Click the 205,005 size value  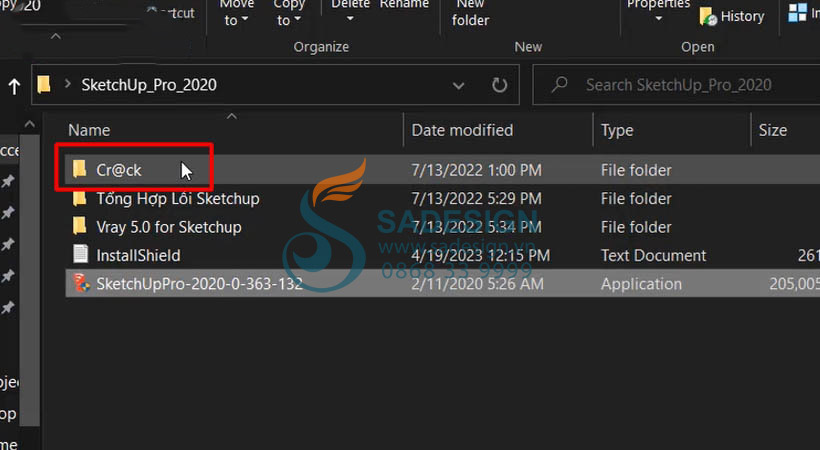tap(794, 284)
